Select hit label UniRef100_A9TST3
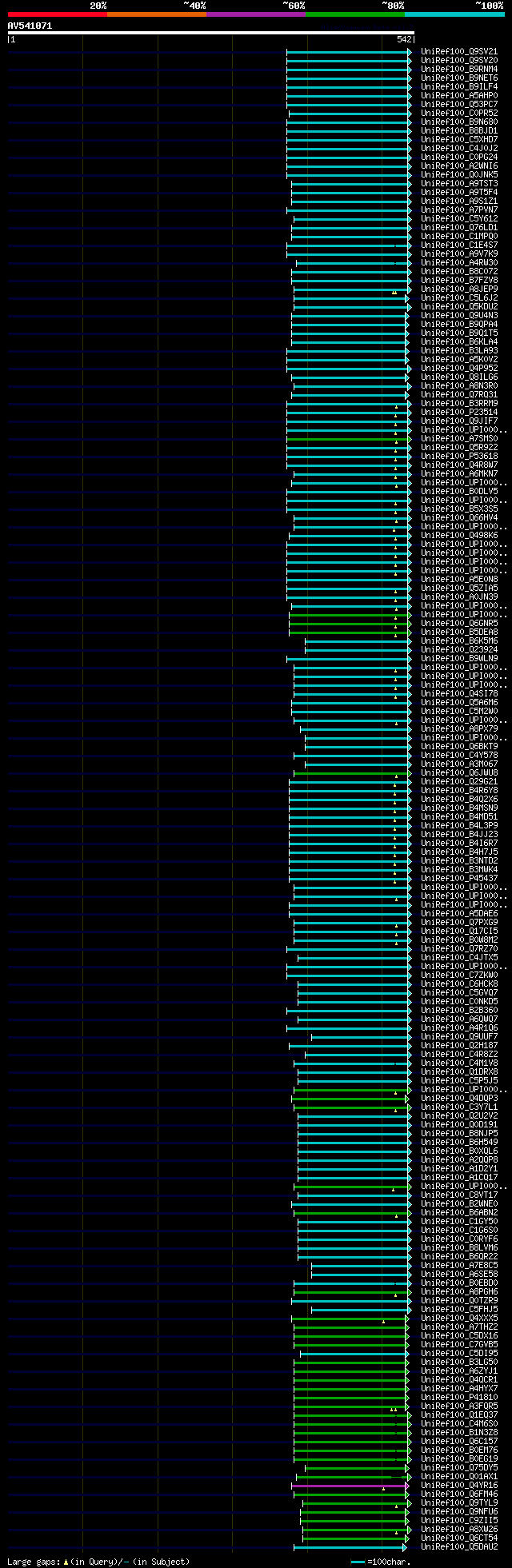 [x=459, y=183]
